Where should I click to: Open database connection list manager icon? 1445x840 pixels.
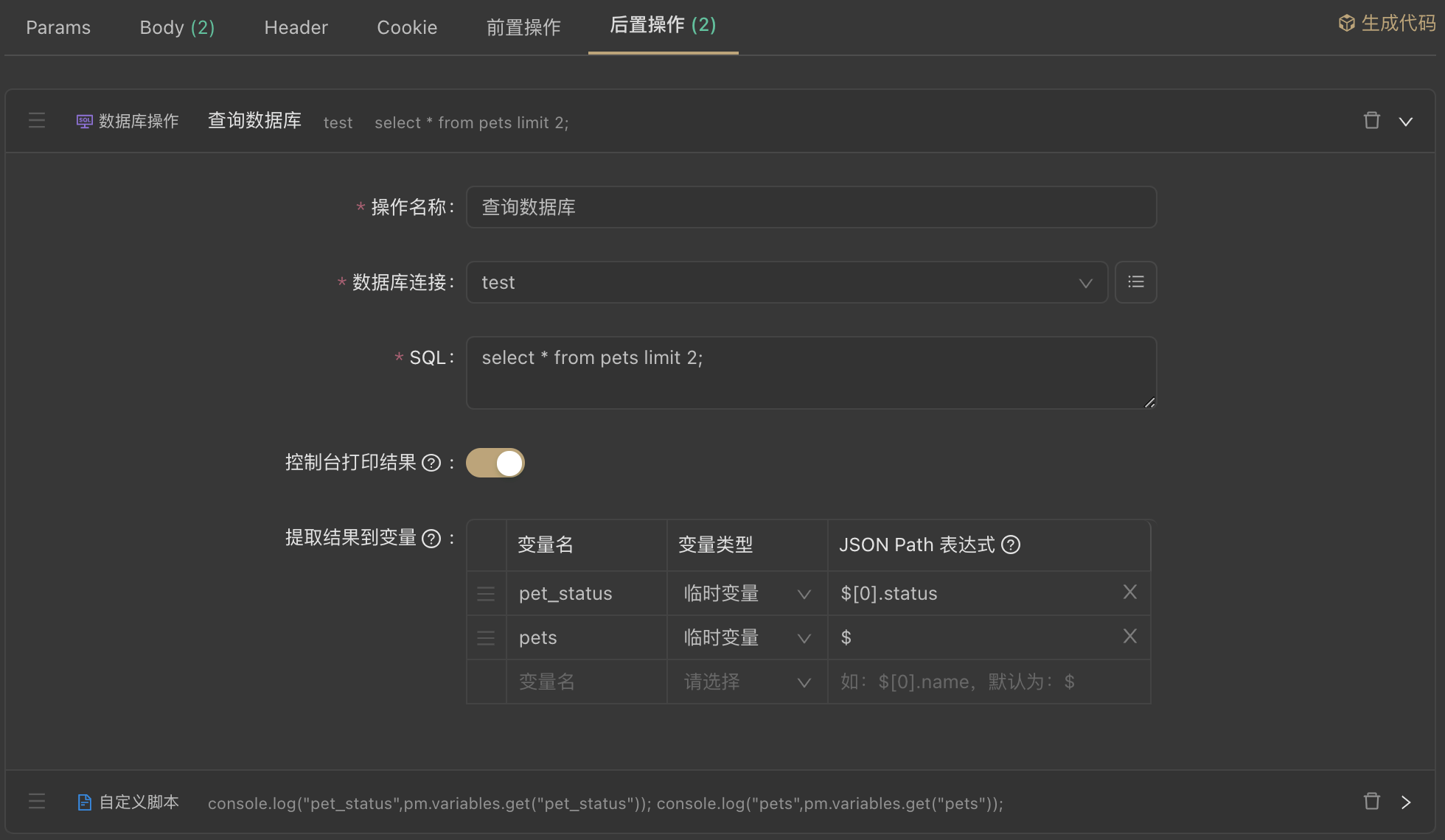click(1135, 282)
